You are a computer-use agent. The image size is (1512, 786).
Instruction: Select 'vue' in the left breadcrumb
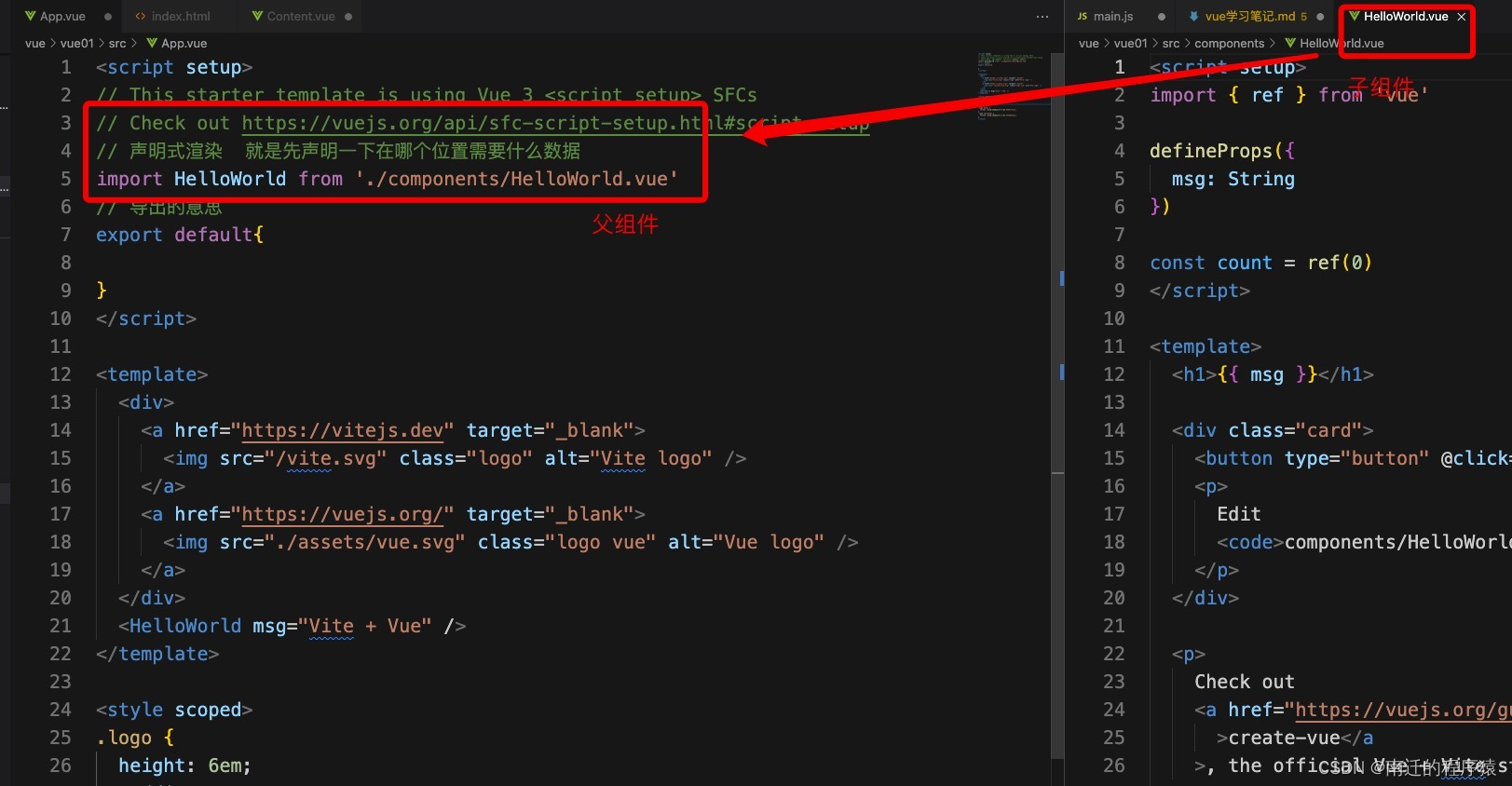(34, 43)
